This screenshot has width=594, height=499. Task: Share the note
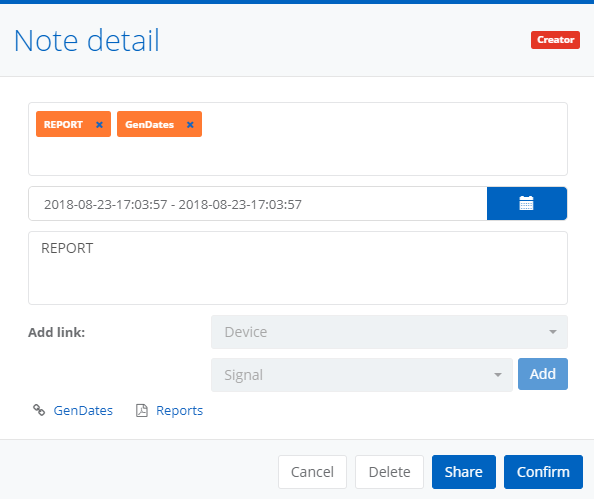point(464,472)
